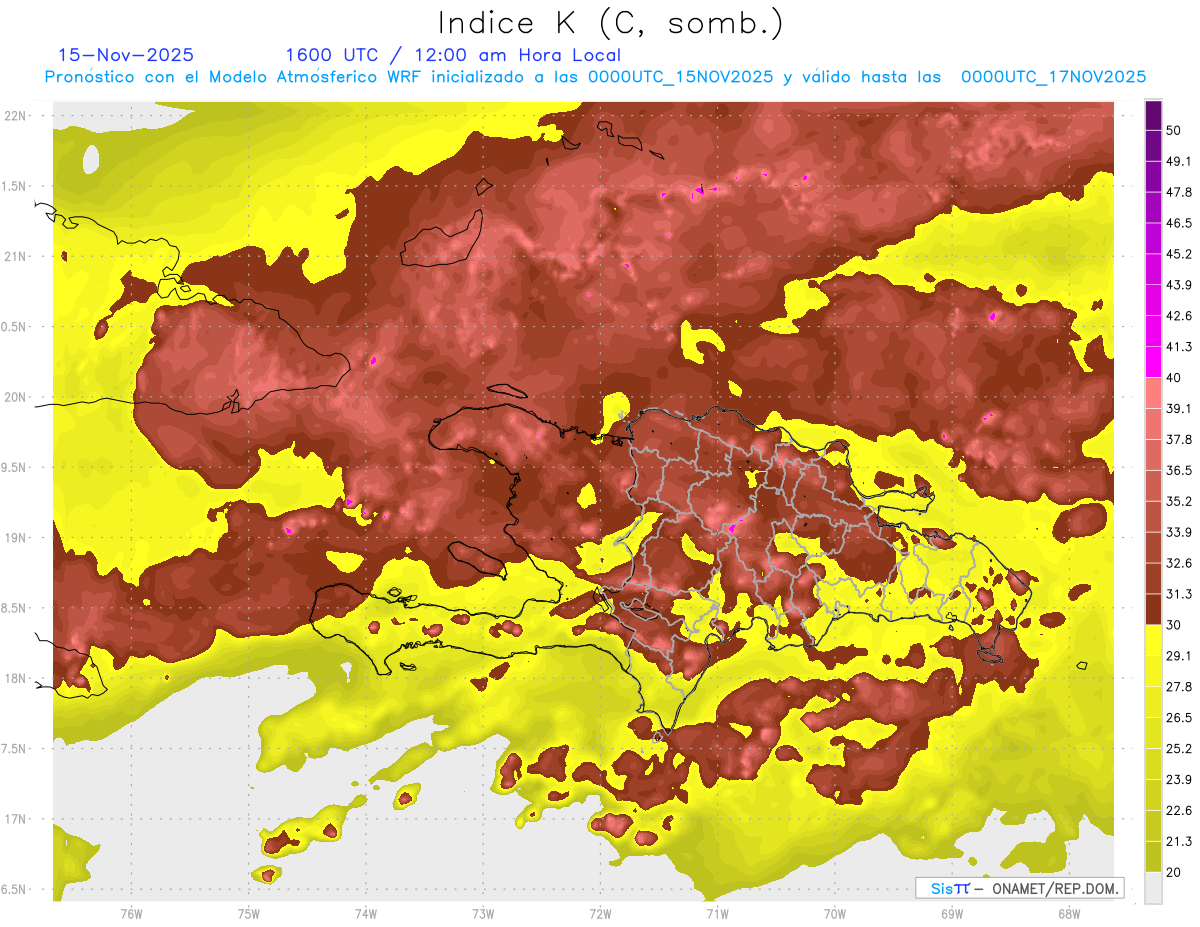
Task: Click the "1600 UTC / 12:00 am Hora Local" time label
Action: pos(453,56)
